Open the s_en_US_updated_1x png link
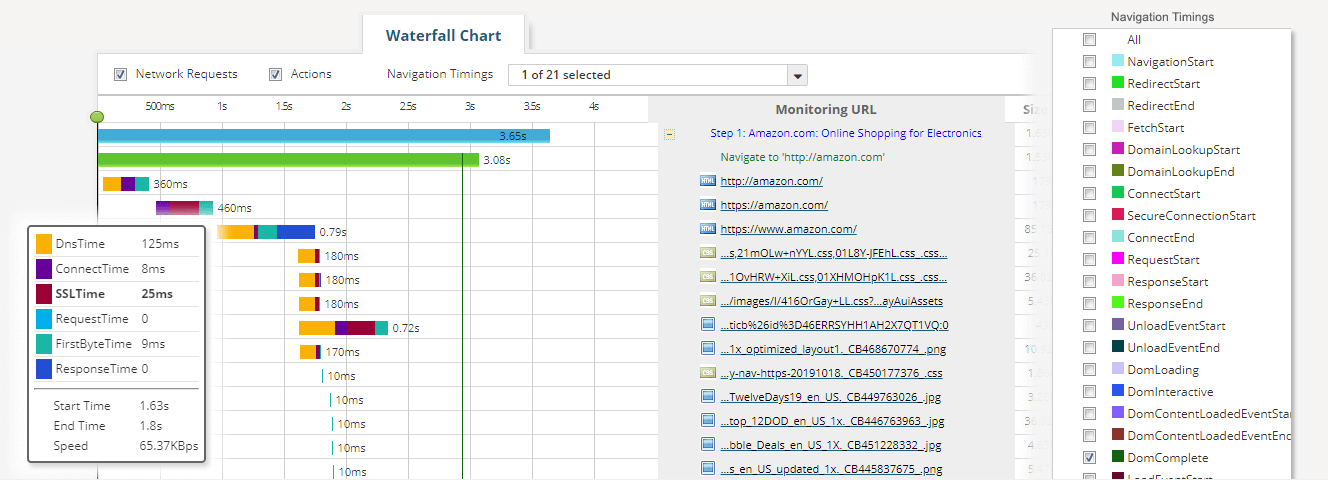 [831, 469]
